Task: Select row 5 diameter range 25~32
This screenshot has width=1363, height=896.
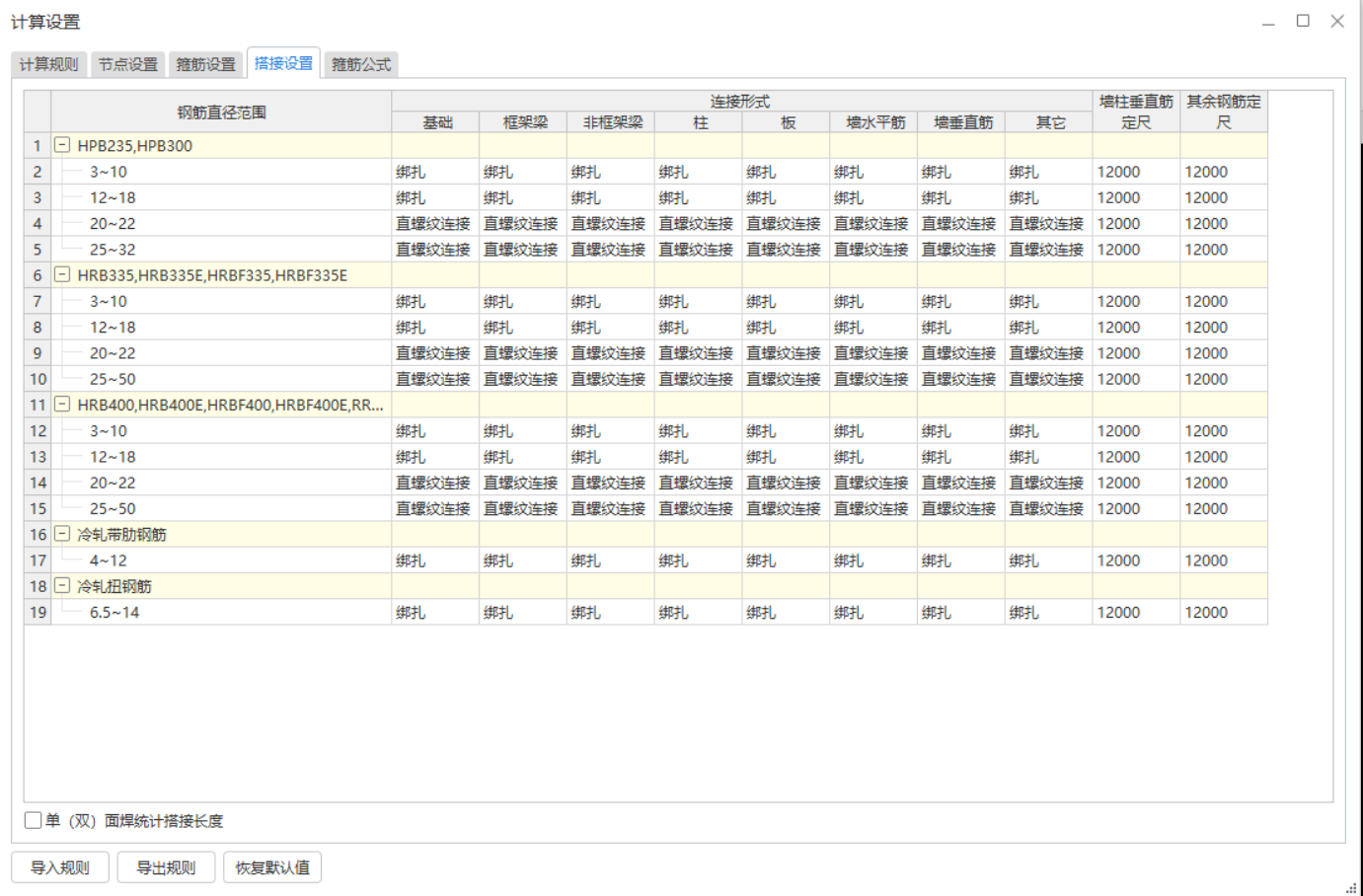Action: point(221,250)
